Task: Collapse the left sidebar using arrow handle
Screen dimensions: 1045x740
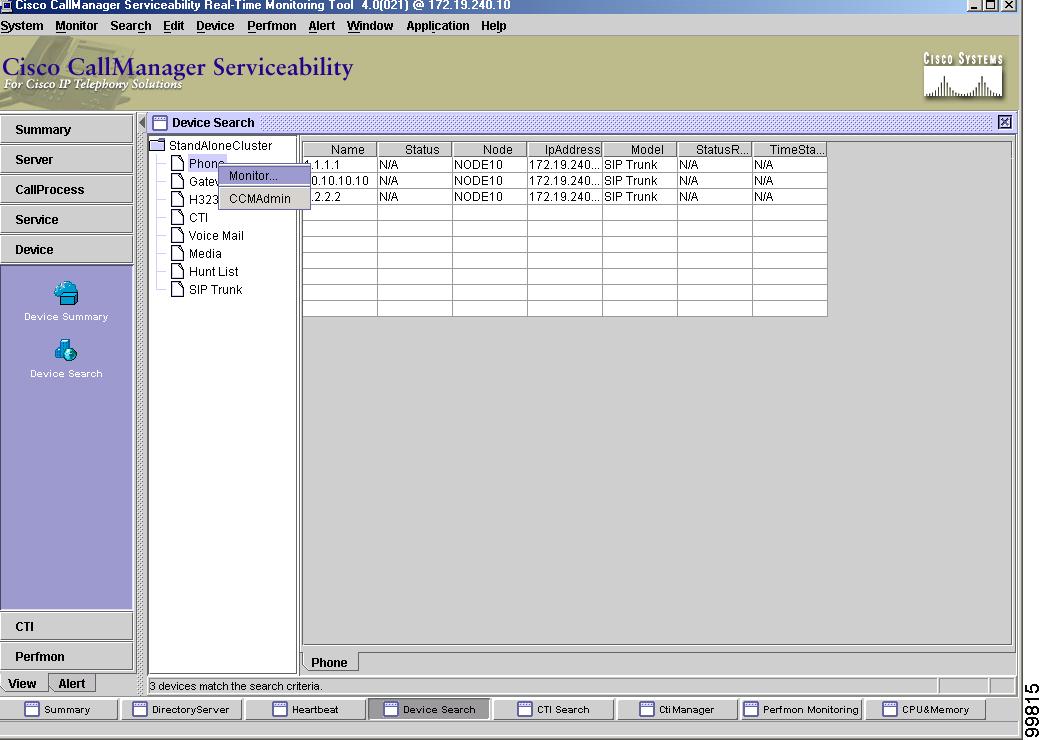Action: click(142, 123)
